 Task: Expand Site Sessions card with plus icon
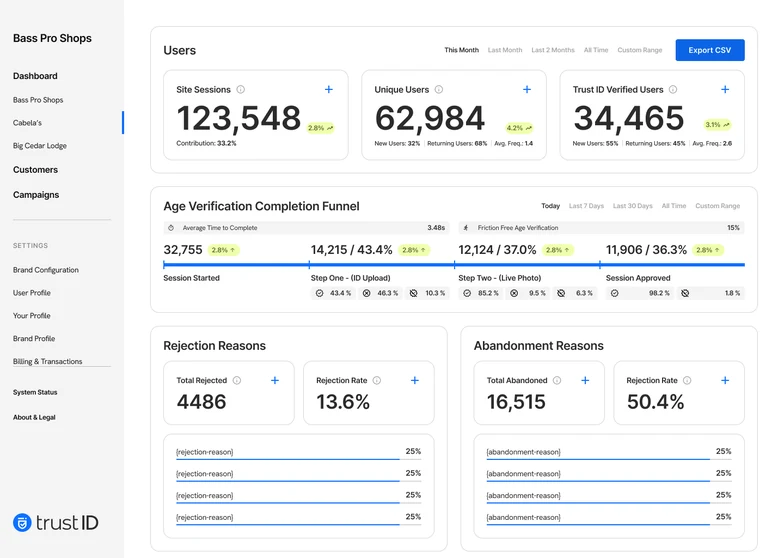[x=328, y=90]
